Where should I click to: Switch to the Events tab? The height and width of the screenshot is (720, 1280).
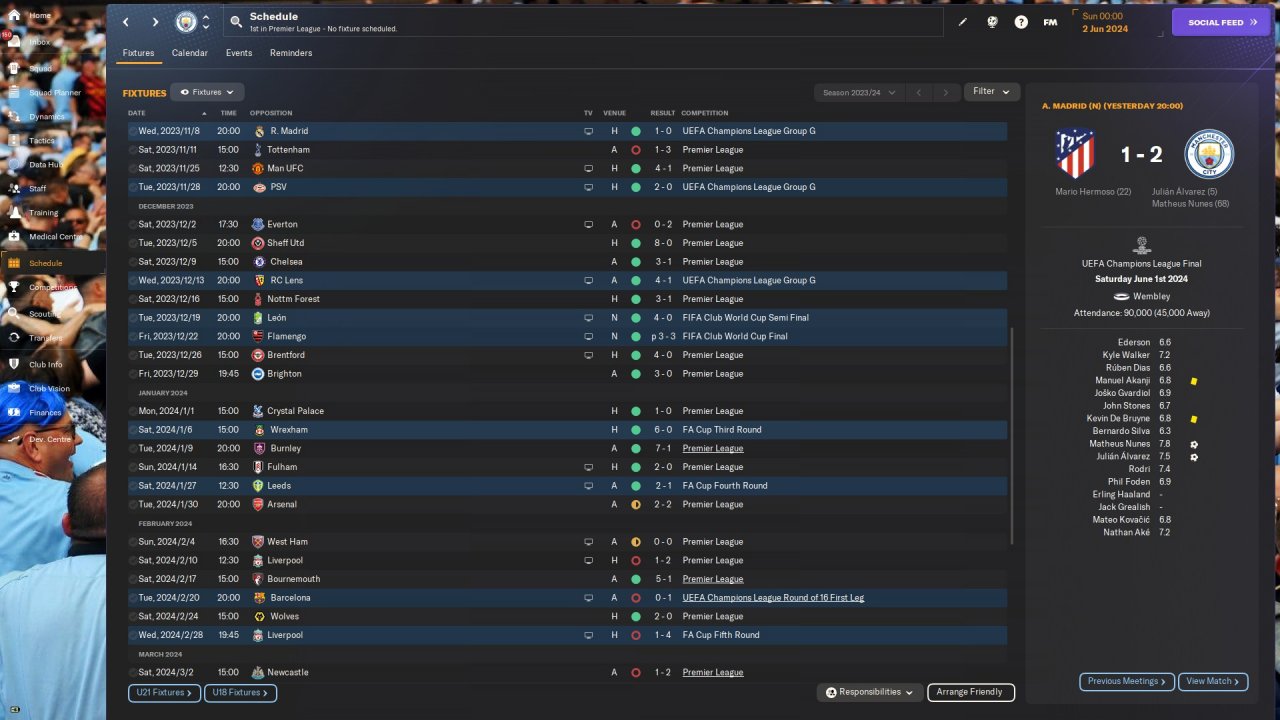pyautogui.click(x=239, y=53)
